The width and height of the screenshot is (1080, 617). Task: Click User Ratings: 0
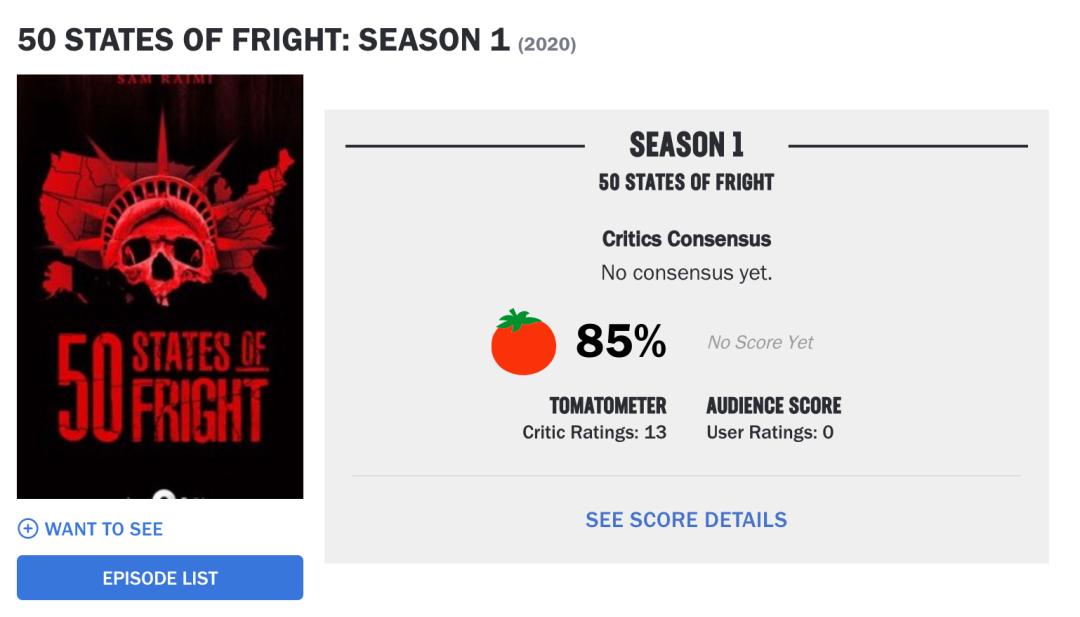(x=770, y=432)
